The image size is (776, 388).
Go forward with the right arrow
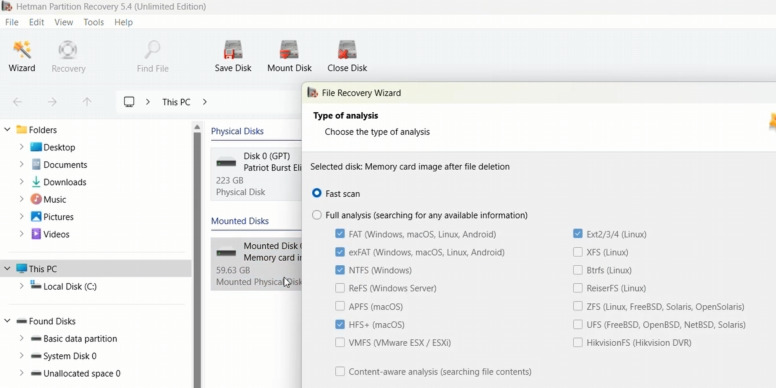click(x=52, y=102)
